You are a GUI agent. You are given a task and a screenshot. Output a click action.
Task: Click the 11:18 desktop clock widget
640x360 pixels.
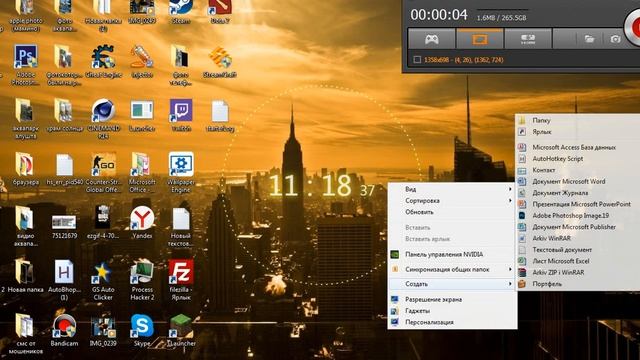[321, 186]
